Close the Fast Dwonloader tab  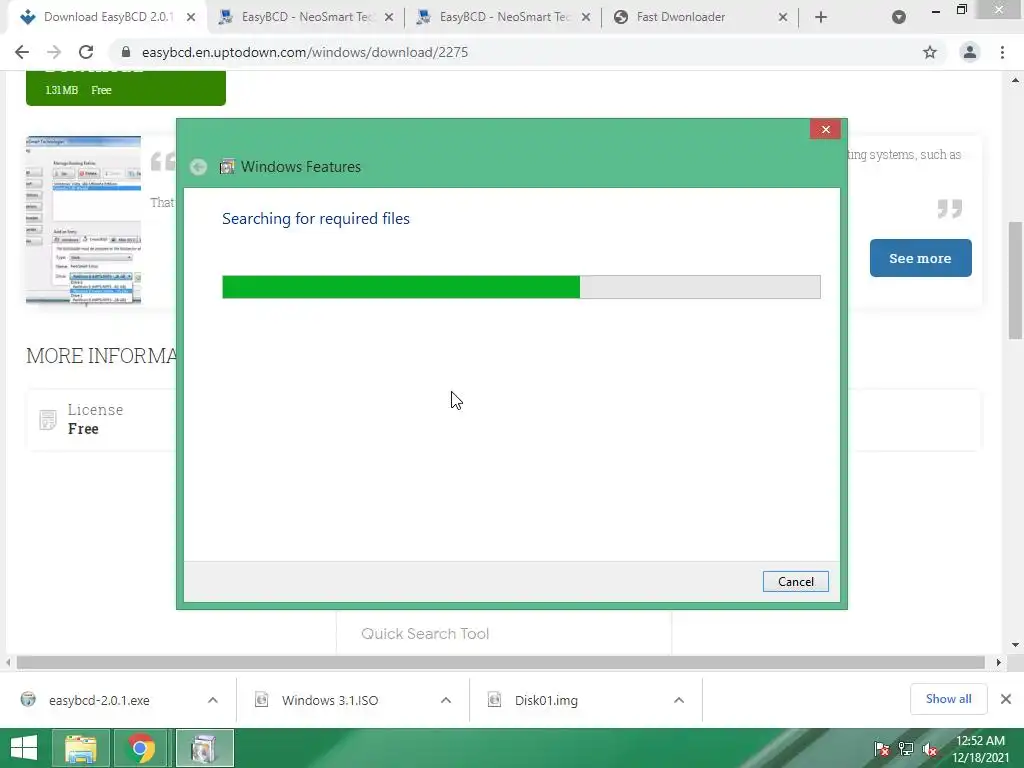click(x=783, y=18)
